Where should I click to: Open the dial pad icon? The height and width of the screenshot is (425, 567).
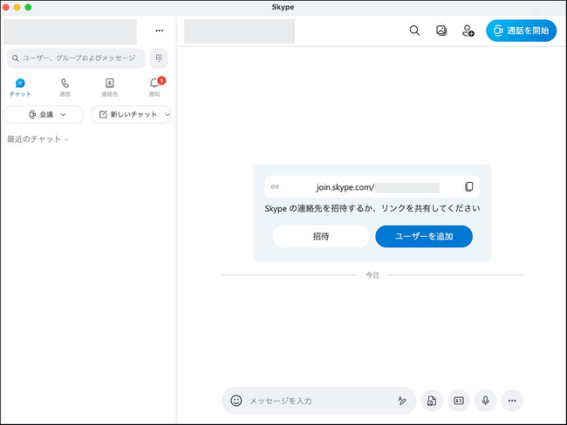click(159, 58)
